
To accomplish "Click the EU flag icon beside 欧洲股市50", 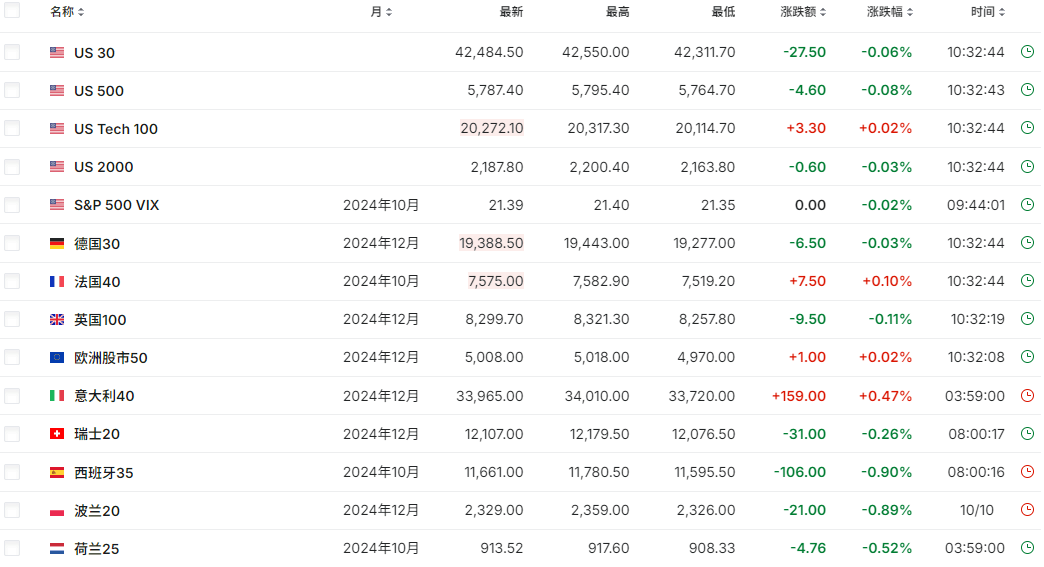I will point(57,358).
